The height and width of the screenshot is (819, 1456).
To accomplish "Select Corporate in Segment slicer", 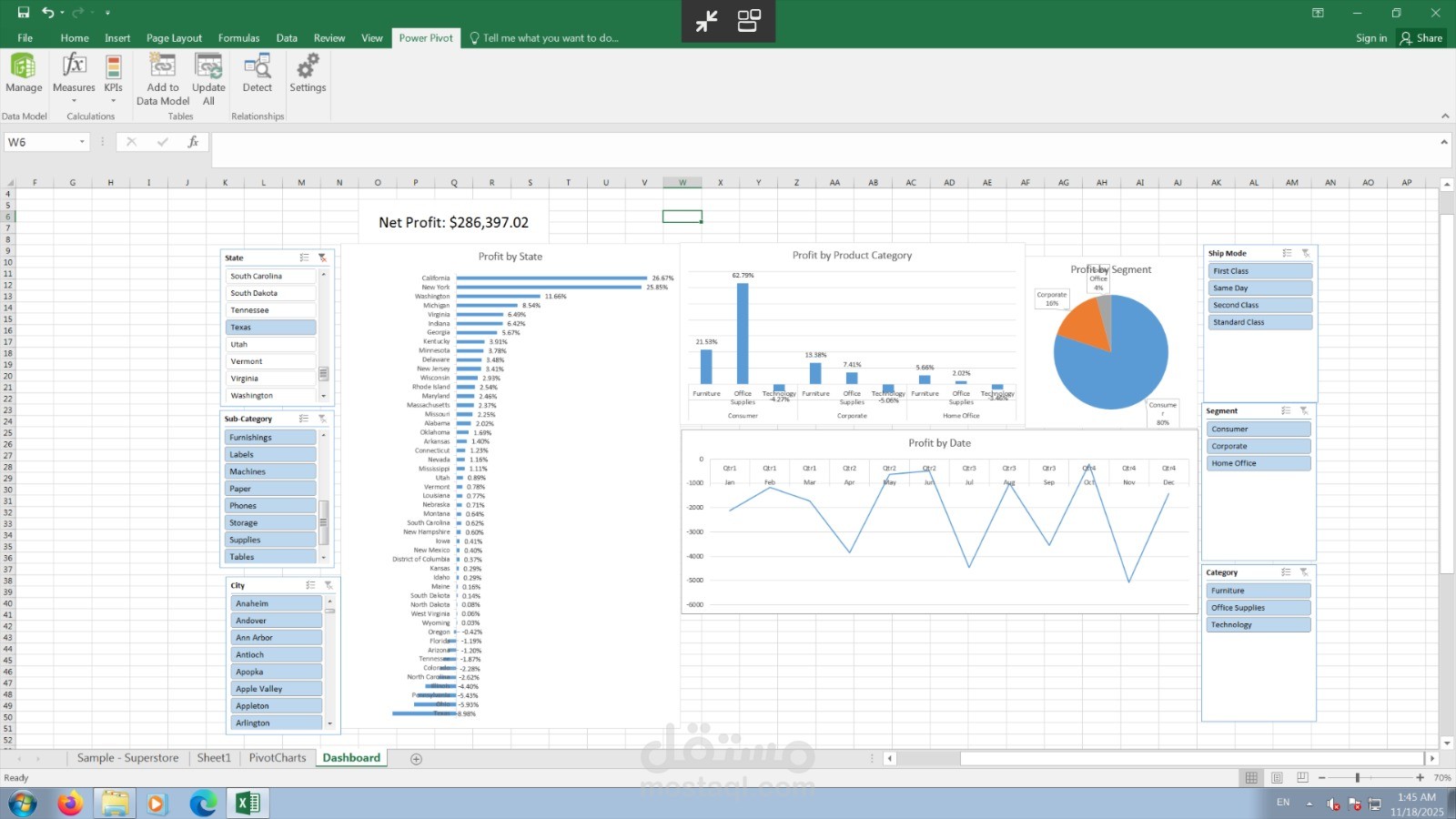I will coord(1259,447).
